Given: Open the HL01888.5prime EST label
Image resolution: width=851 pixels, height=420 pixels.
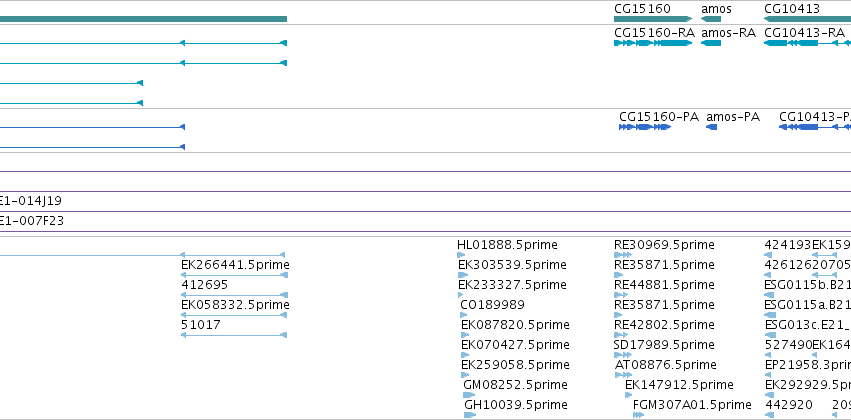Looking at the screenshot, I should pyautogui.click(x=507, y=245).
